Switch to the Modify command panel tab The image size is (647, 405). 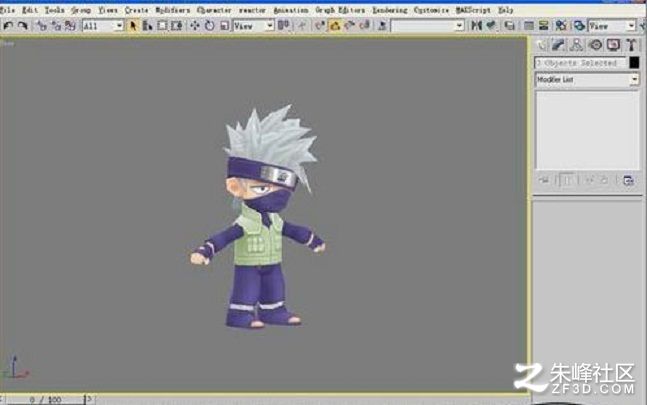pos(558,45)
